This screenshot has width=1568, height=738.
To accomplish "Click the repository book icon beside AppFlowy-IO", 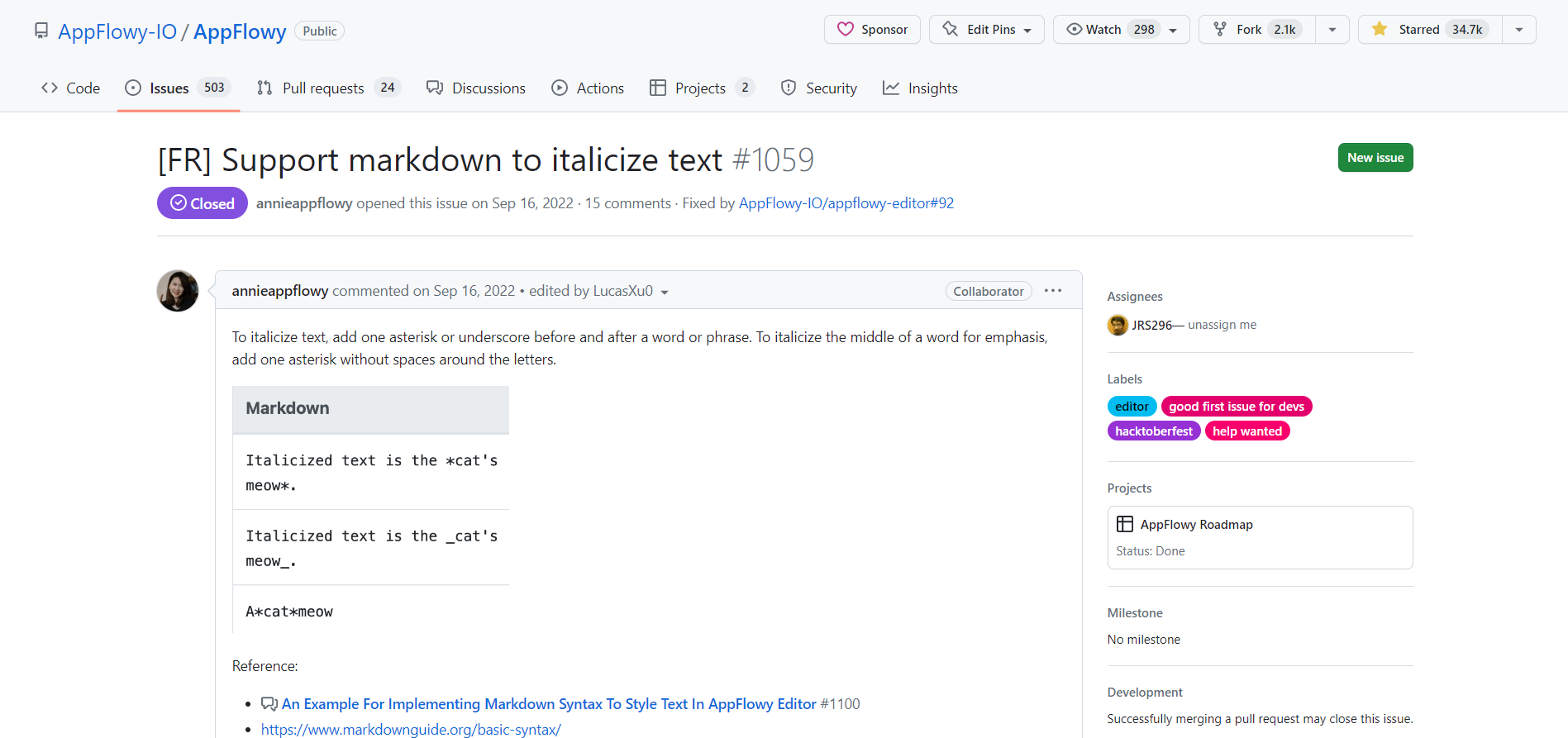I will (41, 31).
